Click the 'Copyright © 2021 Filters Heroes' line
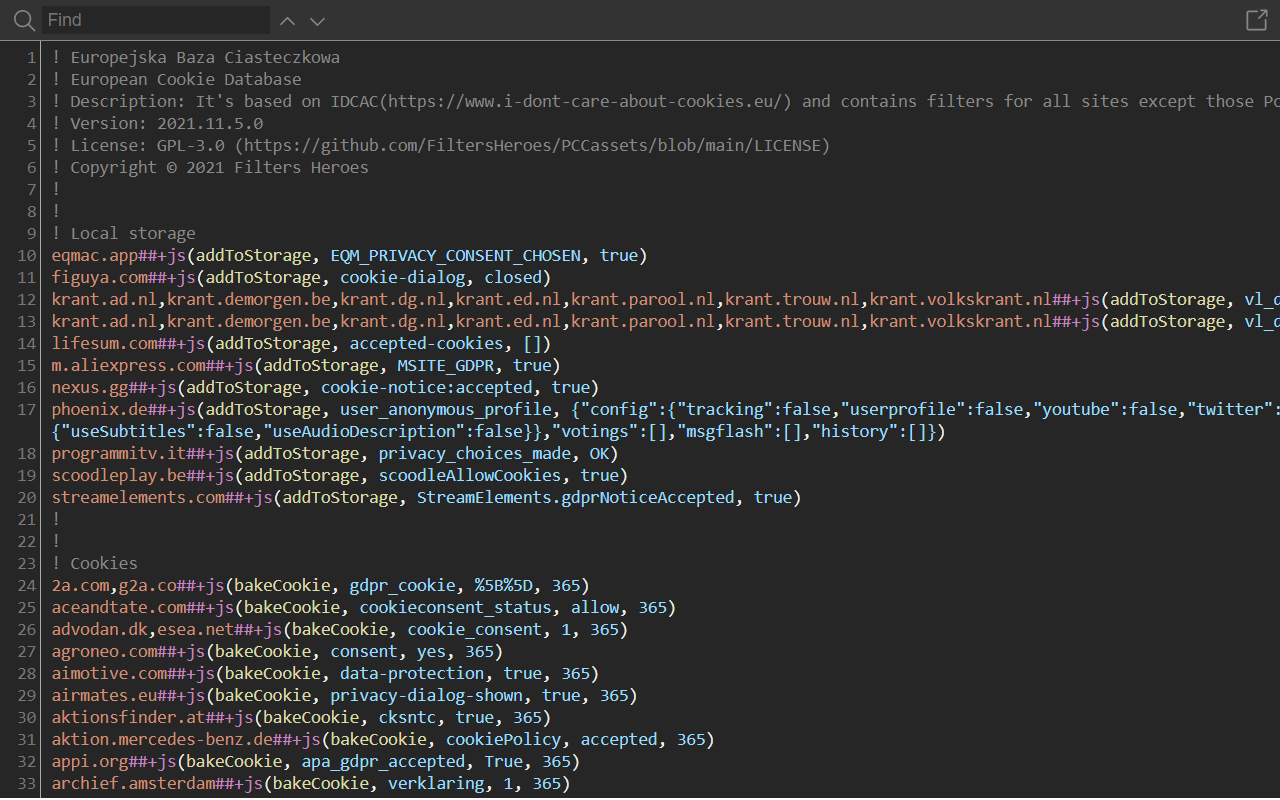Image resolution: width=1280 pixels, height=800 pixels. 210,167
